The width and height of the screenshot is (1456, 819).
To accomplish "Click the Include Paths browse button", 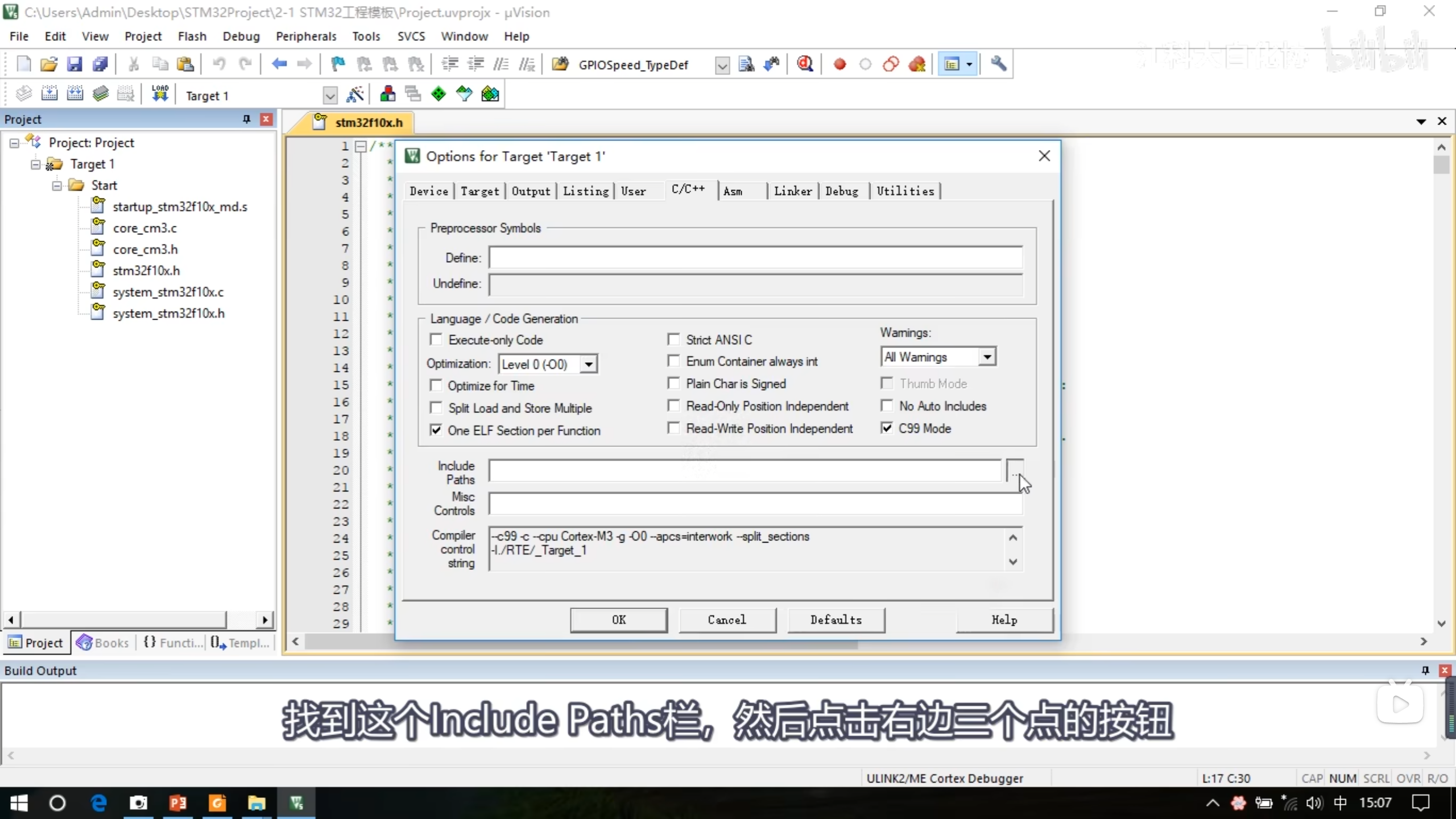I will tap(1015, 471).
